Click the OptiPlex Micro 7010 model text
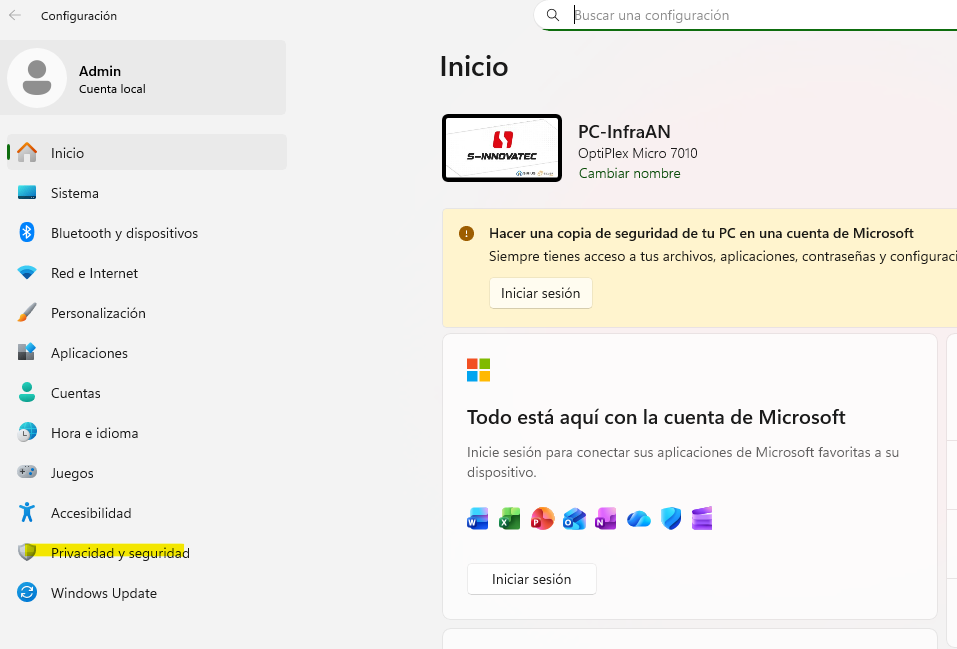The image size is (957, 649). (638, 153)
